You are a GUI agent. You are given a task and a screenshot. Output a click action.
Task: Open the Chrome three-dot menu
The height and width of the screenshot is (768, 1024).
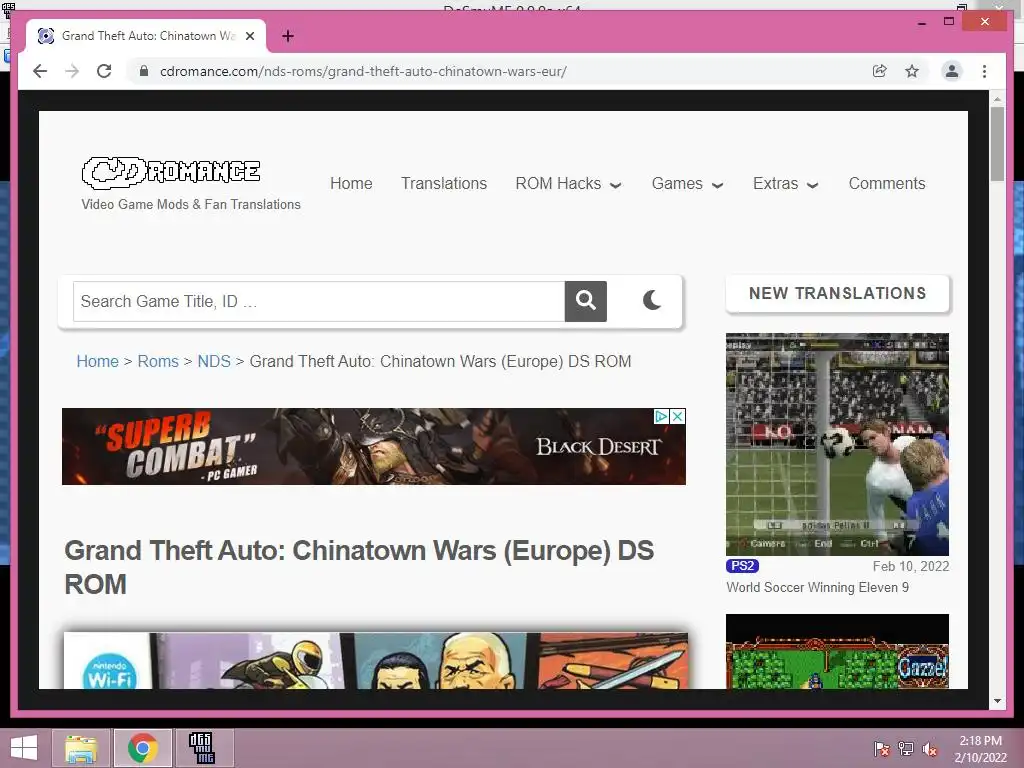point(984,71)
